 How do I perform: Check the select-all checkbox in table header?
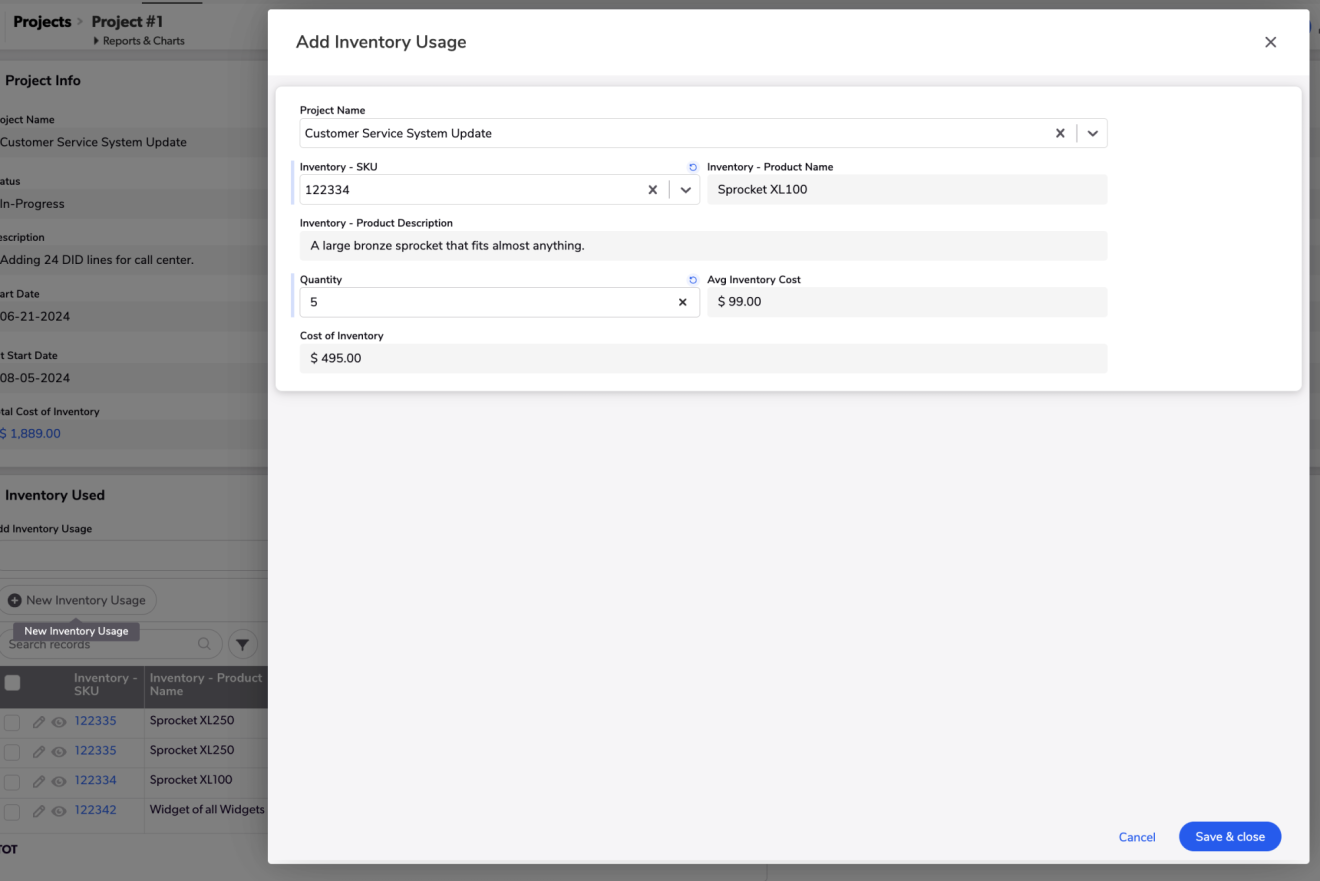(x=13, y=683)
